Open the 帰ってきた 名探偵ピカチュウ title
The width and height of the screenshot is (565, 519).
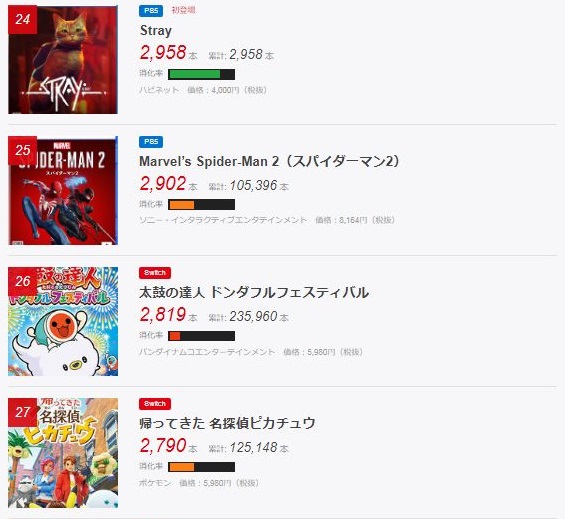coord(227,423)
